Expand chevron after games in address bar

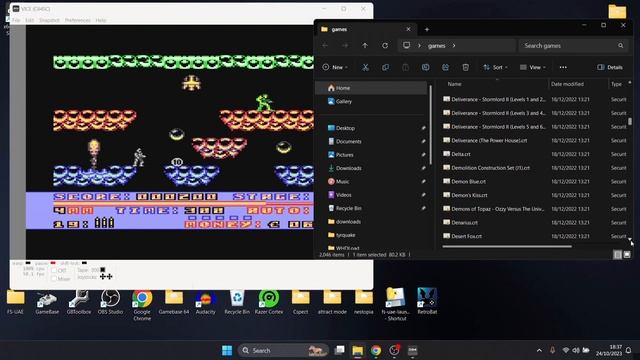(454, 46)
